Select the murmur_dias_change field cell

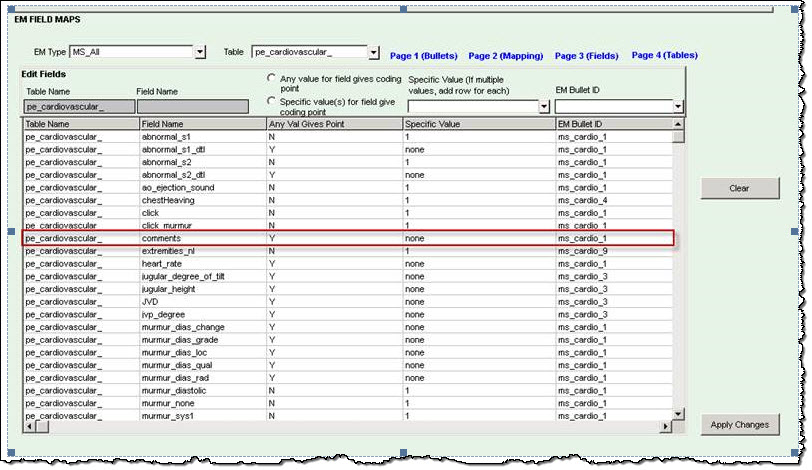(203, 327)
